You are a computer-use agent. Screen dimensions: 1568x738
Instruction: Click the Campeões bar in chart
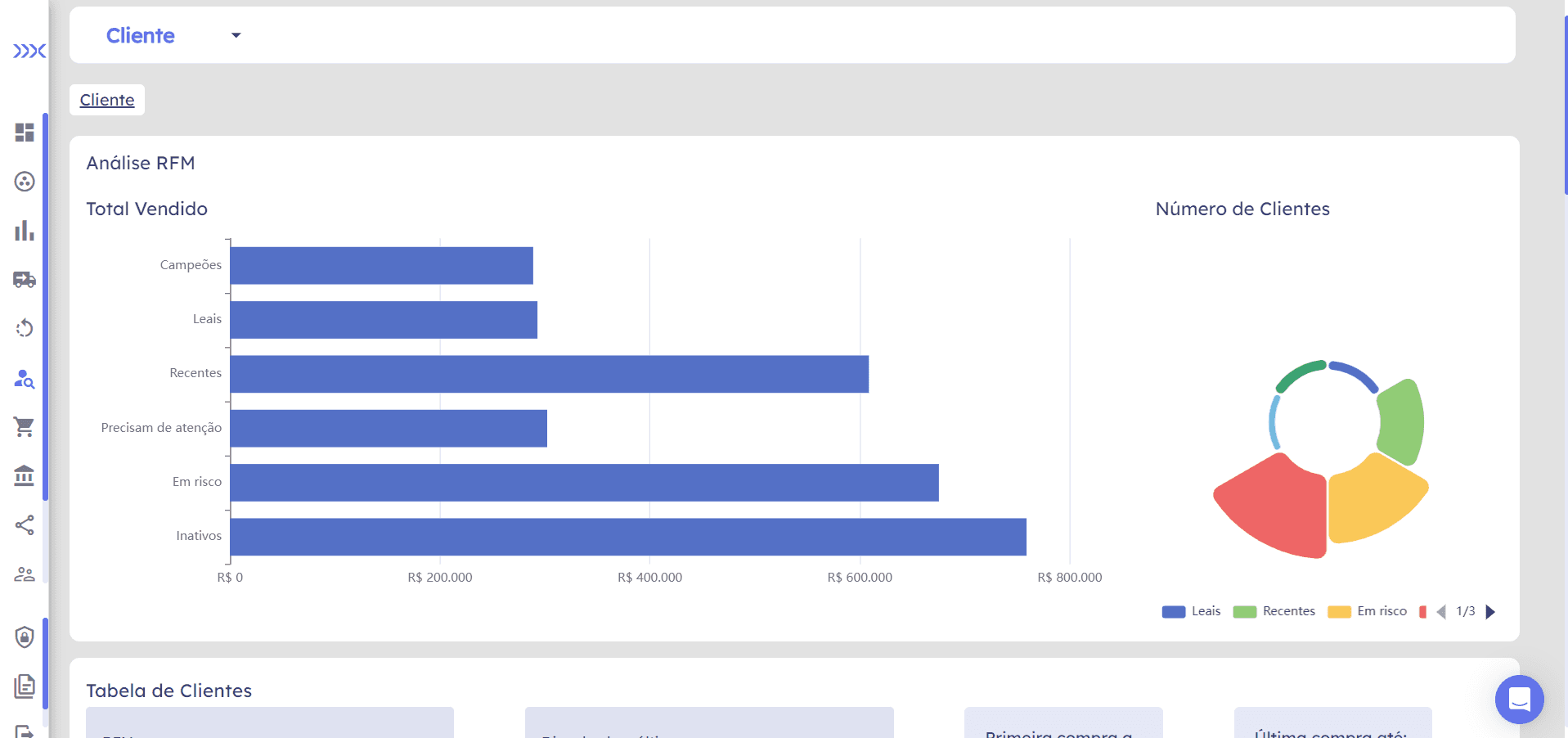382,266
